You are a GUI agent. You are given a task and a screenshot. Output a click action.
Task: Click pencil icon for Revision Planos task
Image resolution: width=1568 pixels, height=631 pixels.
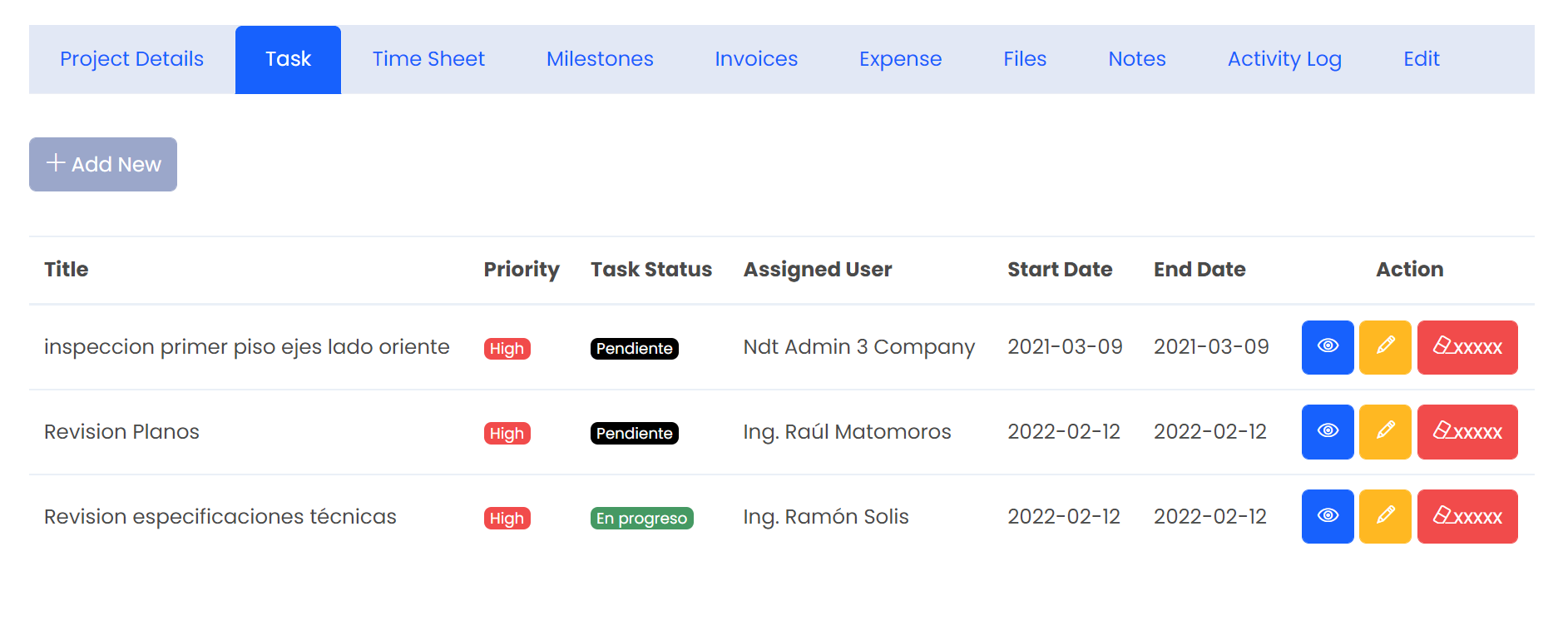1384,432
